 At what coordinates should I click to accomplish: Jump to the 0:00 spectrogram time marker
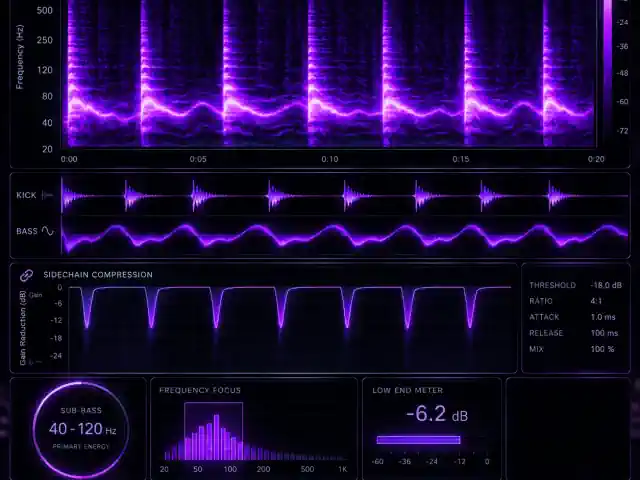coord(69,159)
